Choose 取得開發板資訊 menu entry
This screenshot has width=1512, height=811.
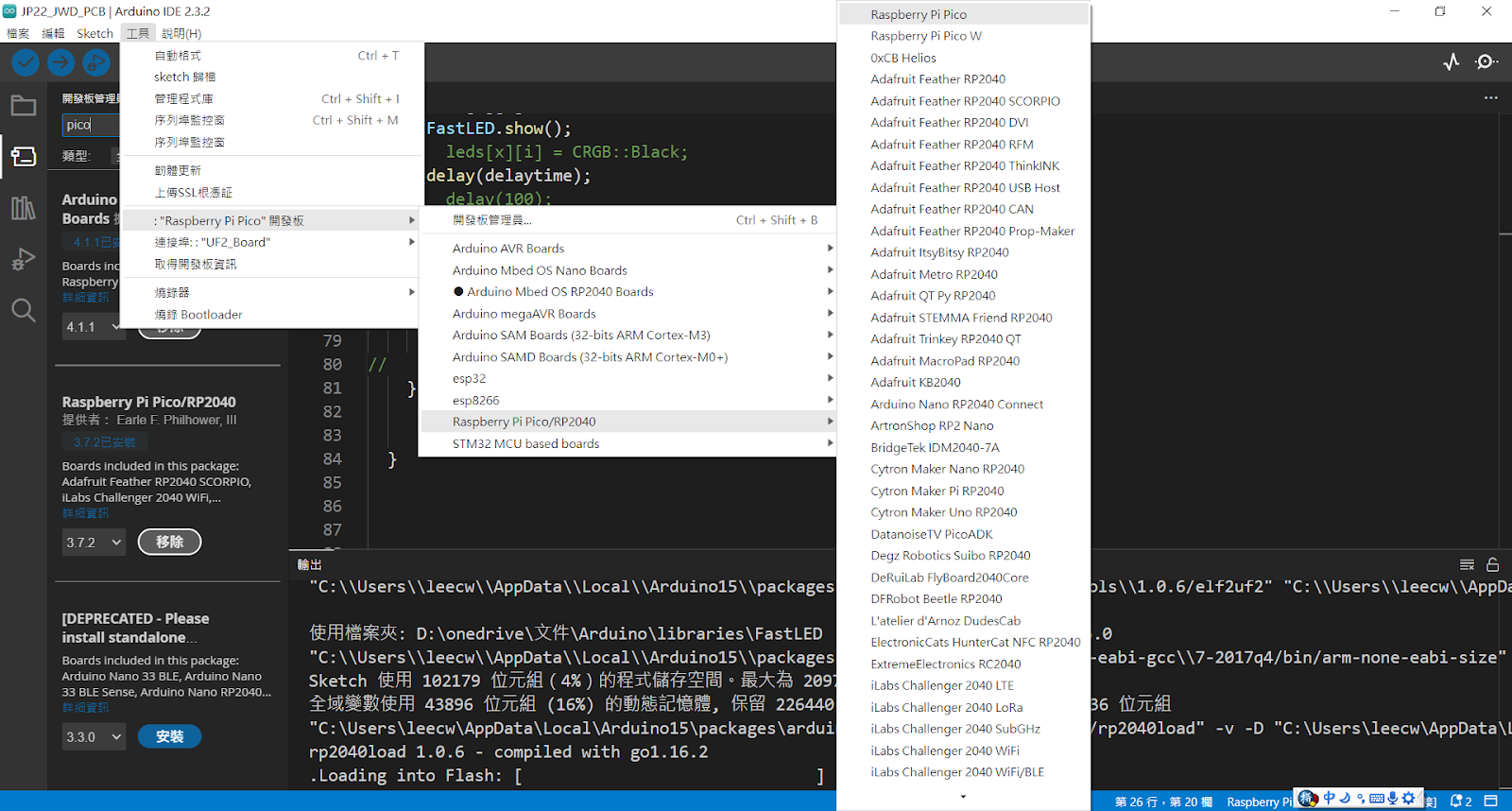click(269, 264)
